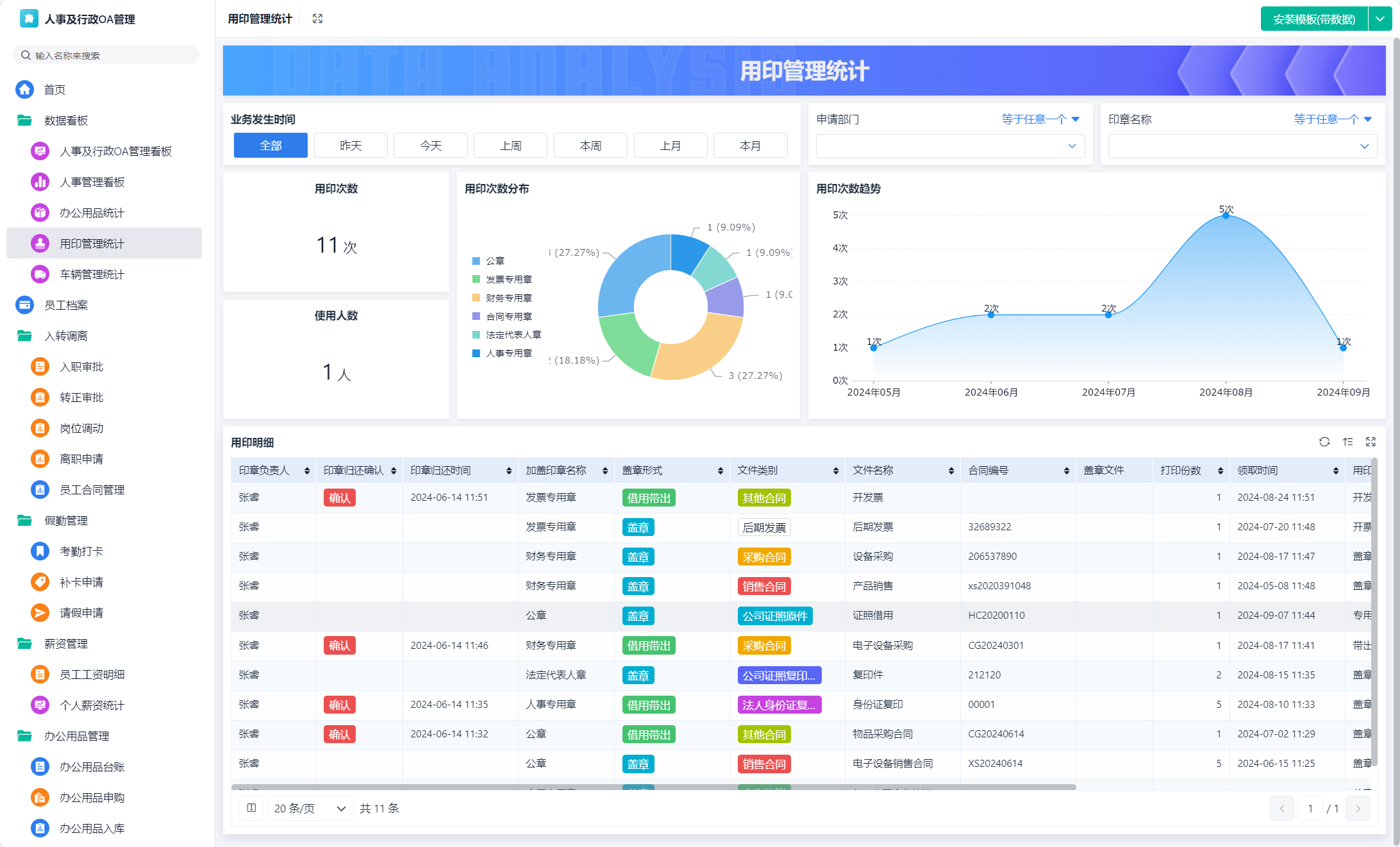Click the 办公用品统计 cube icon
This screenshot has width=1400, height=847.
[40, 212]
